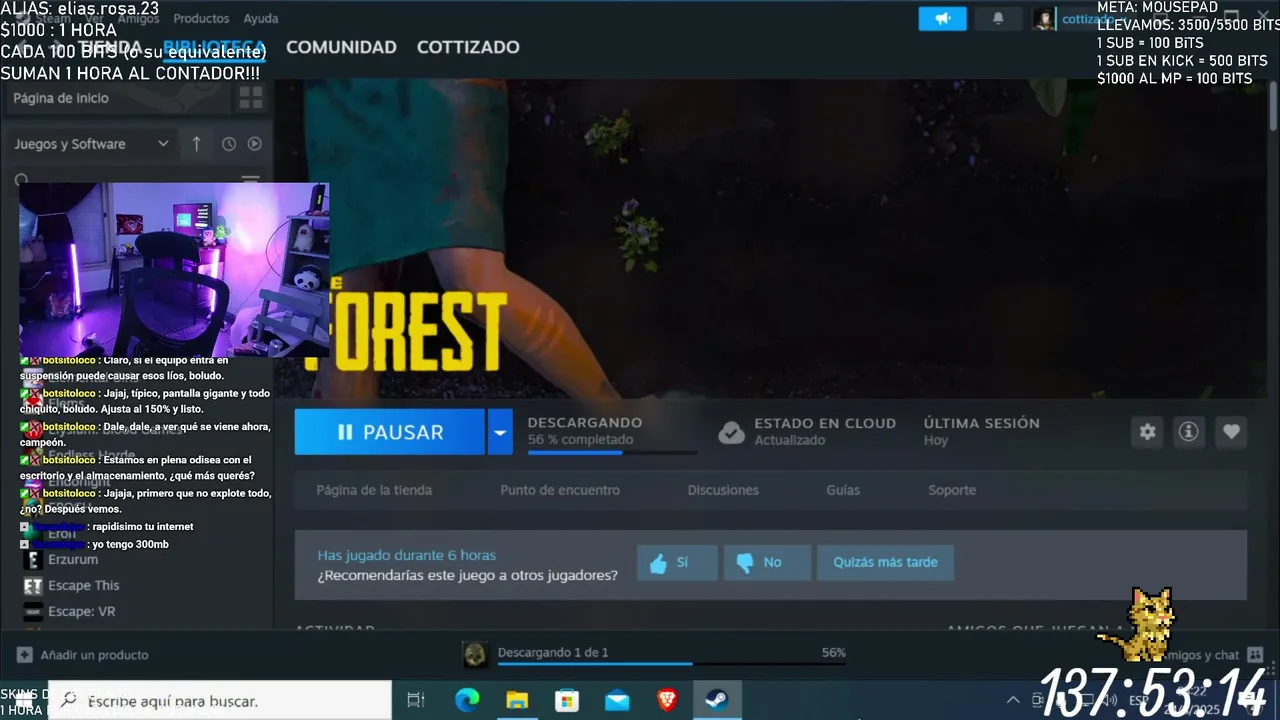Open Microsoft Store from taskbar

click(567, 701)
